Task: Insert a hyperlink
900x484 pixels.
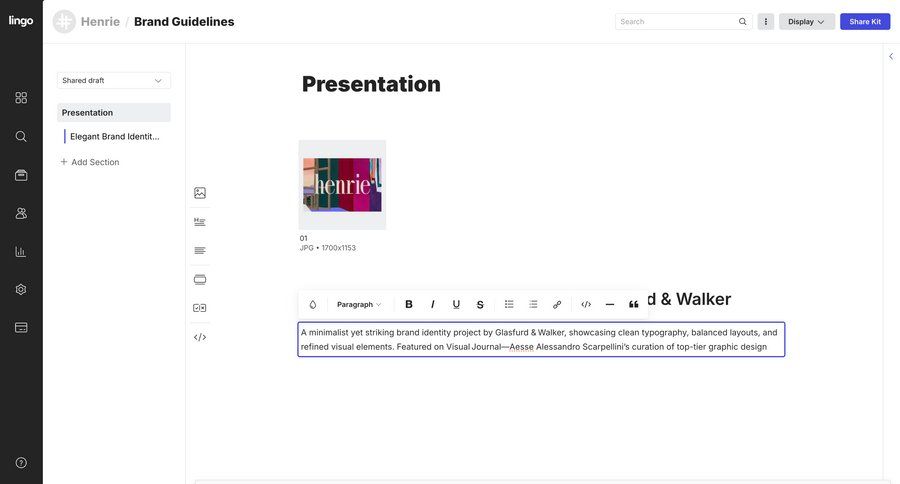Action: [x=557, y=304]
